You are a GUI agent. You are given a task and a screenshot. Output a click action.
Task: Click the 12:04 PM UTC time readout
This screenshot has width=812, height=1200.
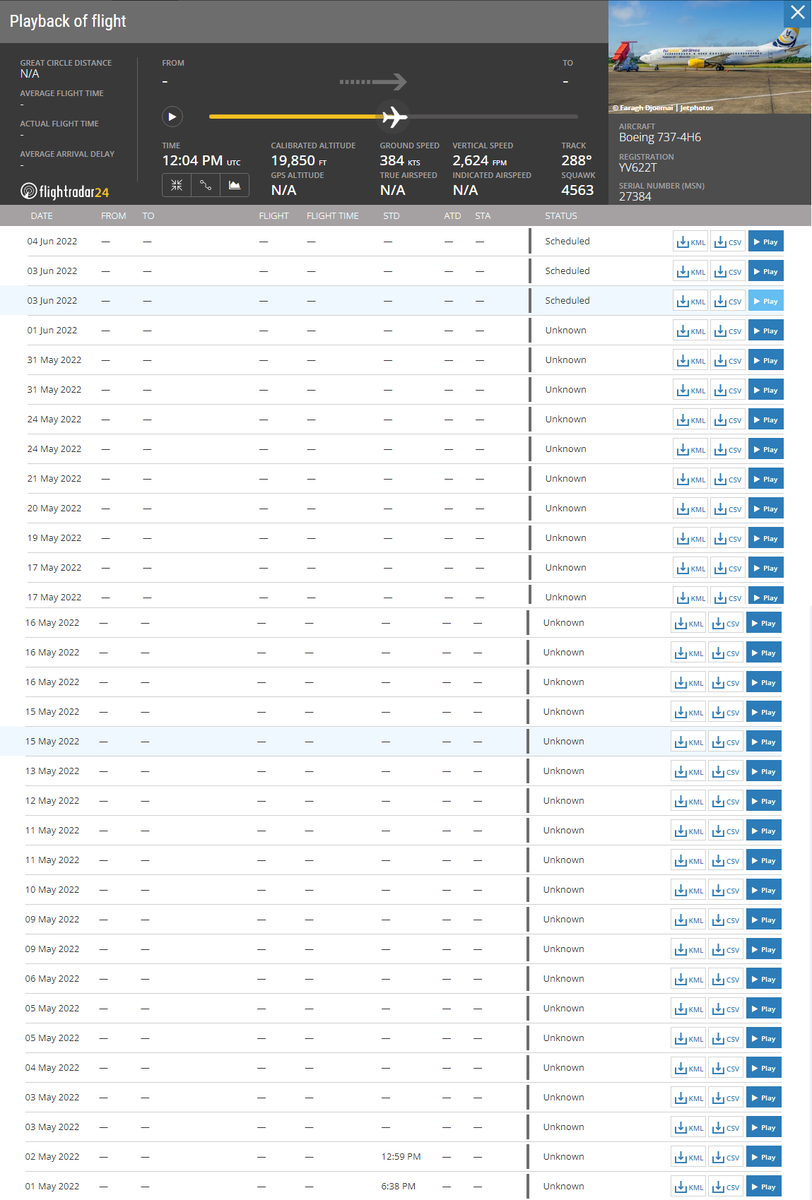coord(201,160)
